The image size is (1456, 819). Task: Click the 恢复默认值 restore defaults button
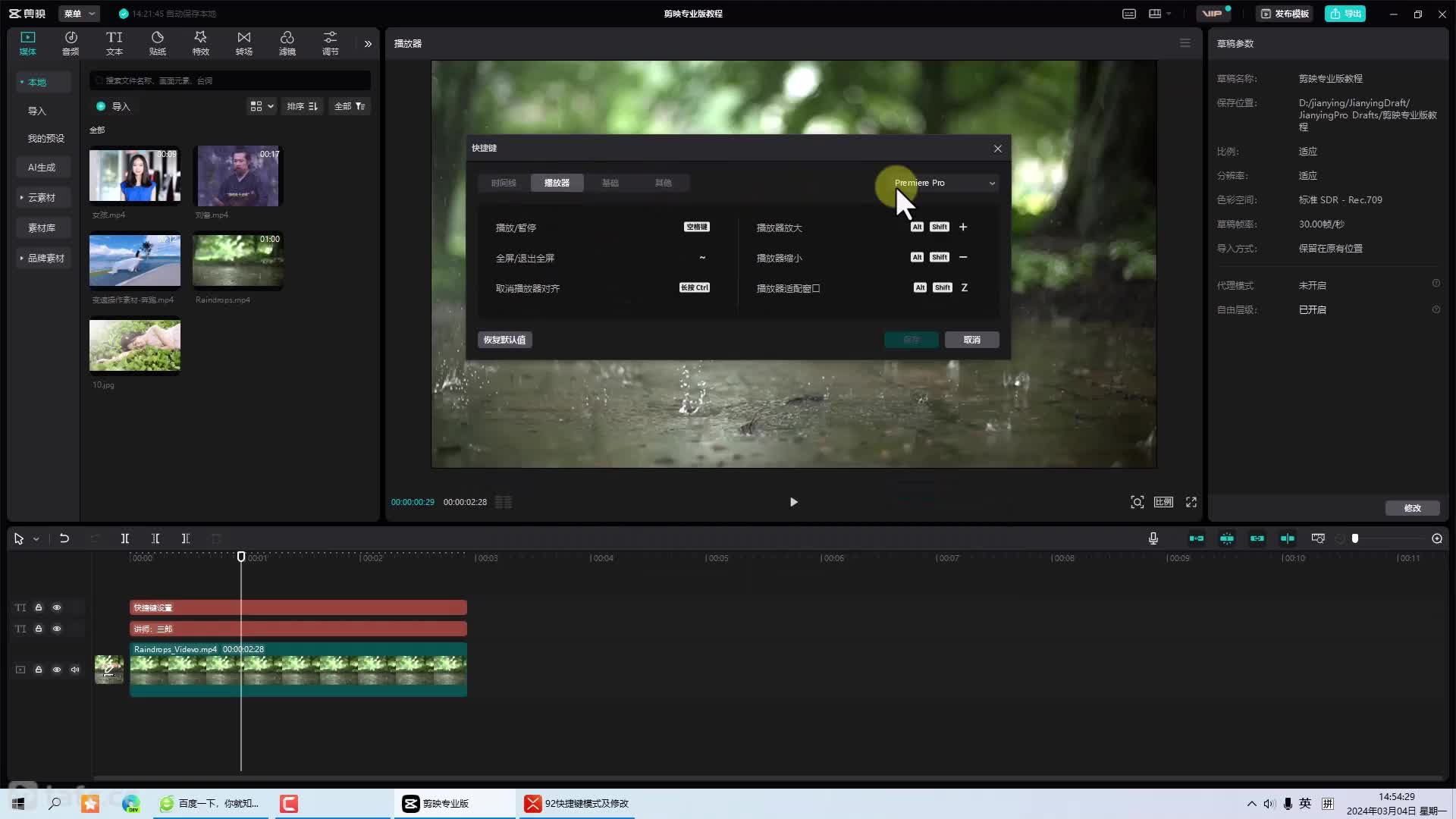point(505,340)
